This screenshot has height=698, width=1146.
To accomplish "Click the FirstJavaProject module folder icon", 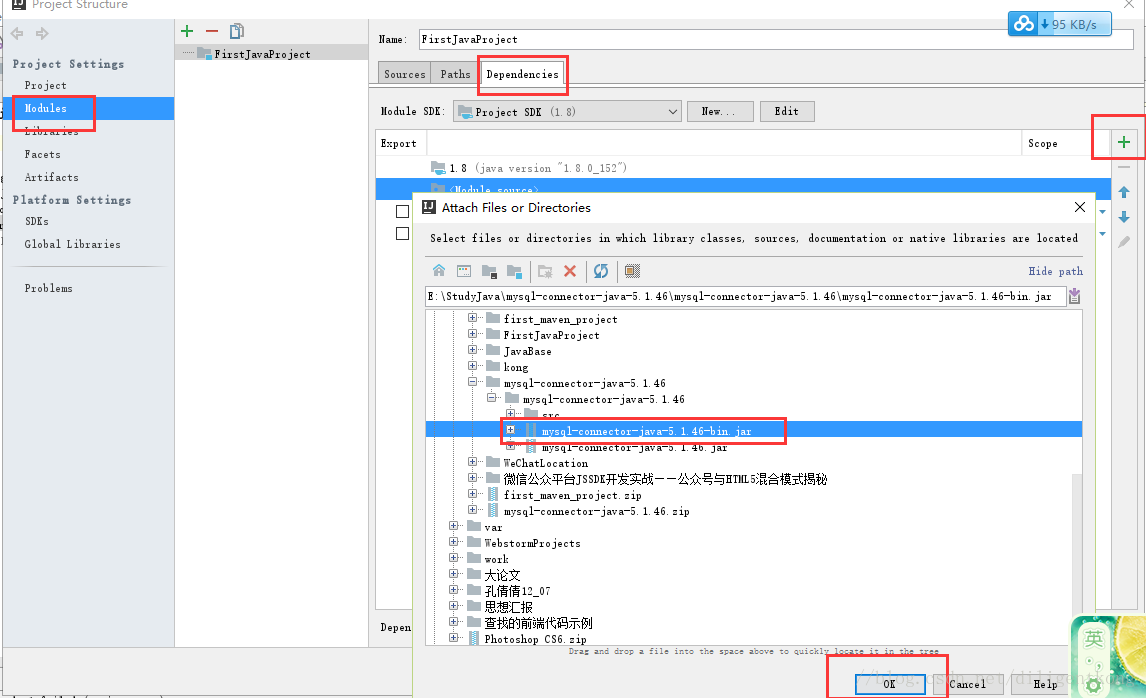I will tap(204, 54).
